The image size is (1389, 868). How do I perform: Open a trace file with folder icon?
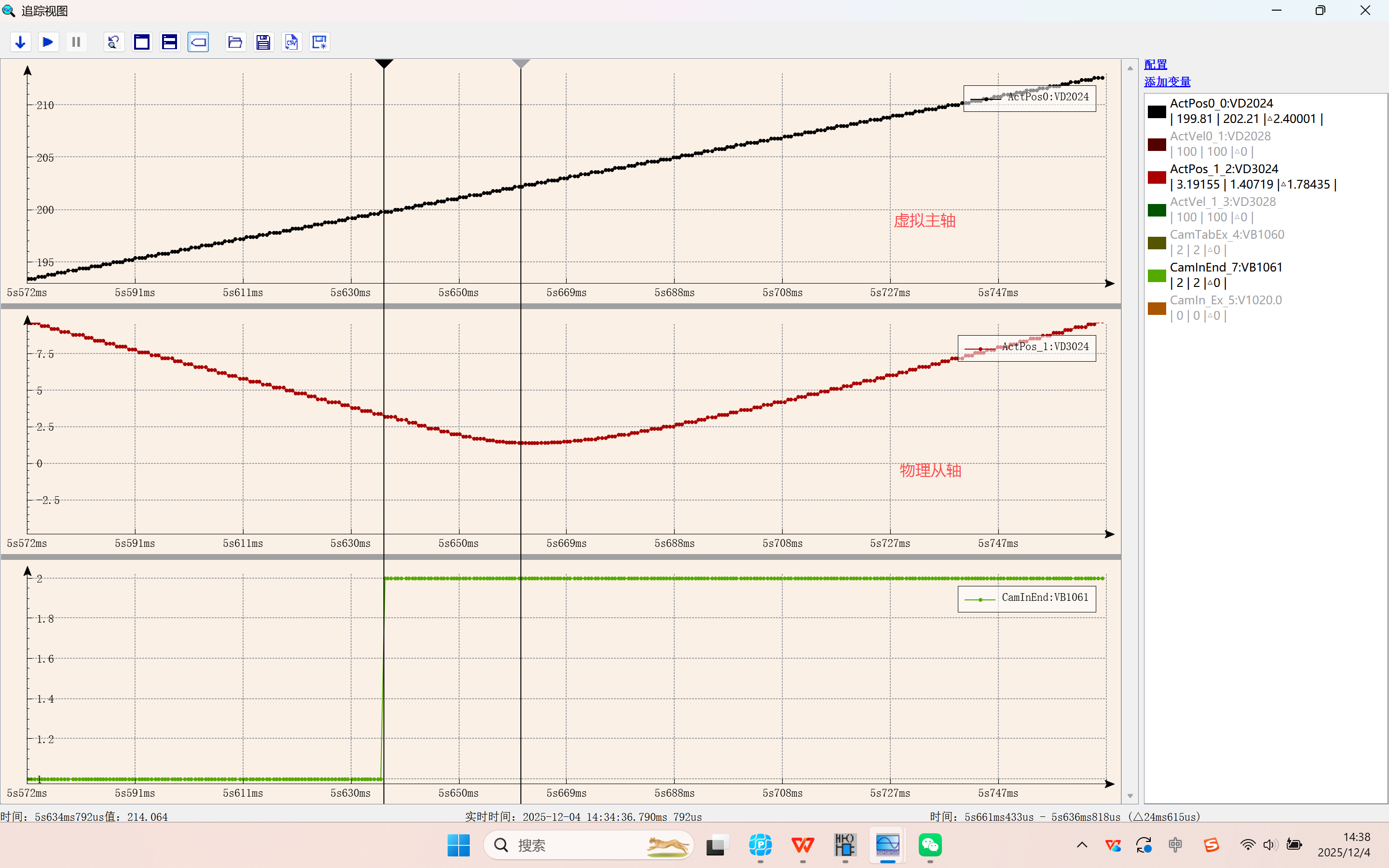(x=235, y=42)
